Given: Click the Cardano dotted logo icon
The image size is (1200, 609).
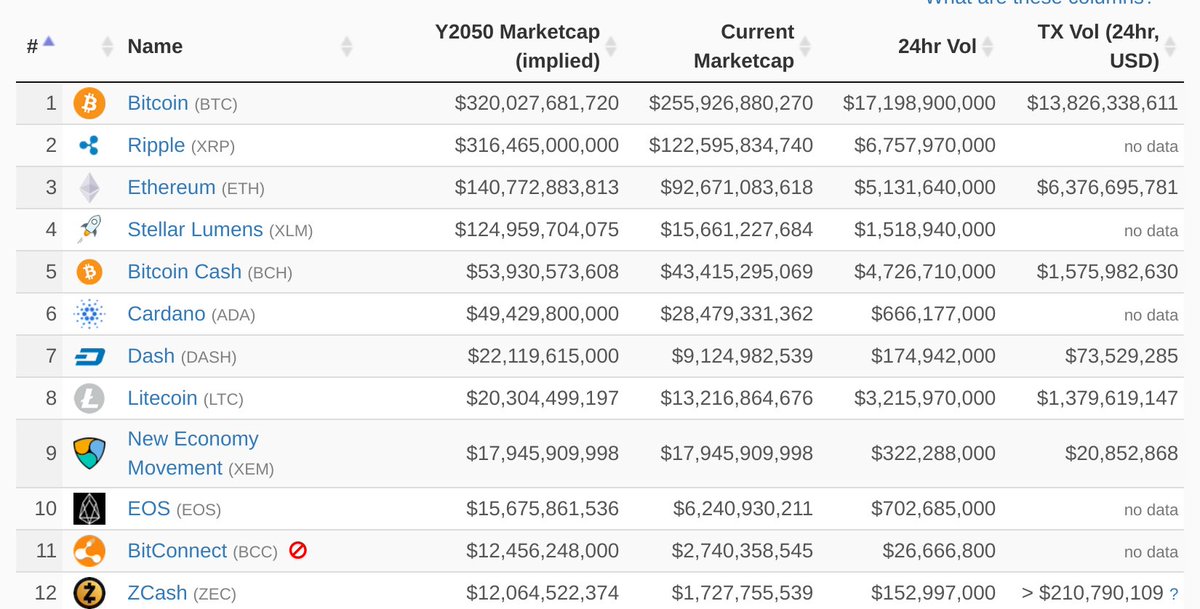Looking at the screenshot, I should point(89,314).
